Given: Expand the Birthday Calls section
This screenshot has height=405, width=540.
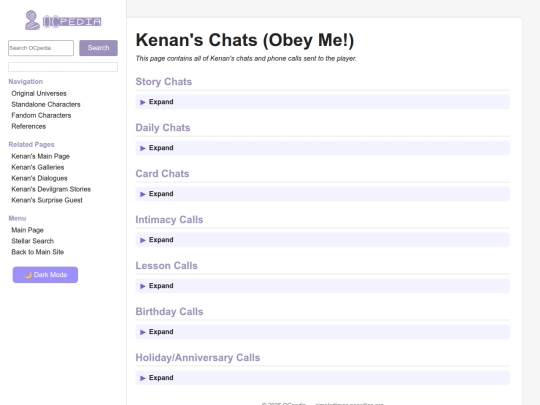Looking at the screenshot, I should tap(322, 332).
